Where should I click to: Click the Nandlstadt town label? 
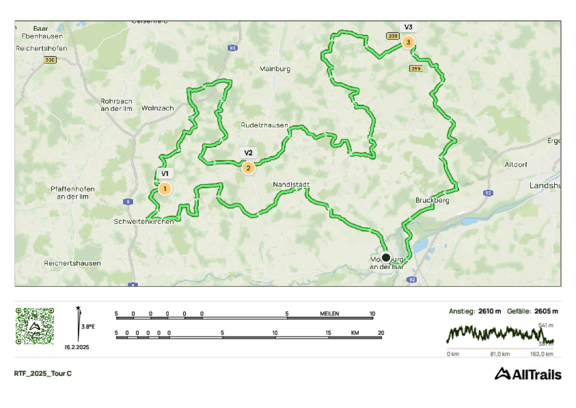(291, 184)
